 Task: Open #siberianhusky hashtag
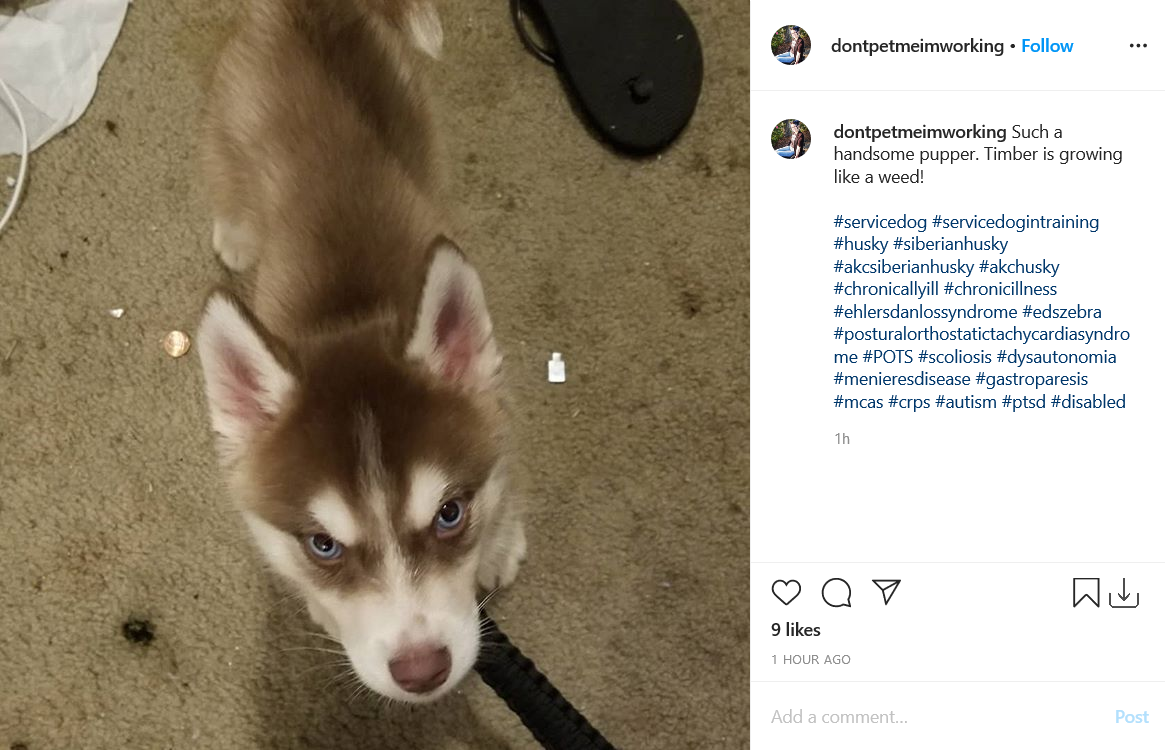click(x=950, y=244)
